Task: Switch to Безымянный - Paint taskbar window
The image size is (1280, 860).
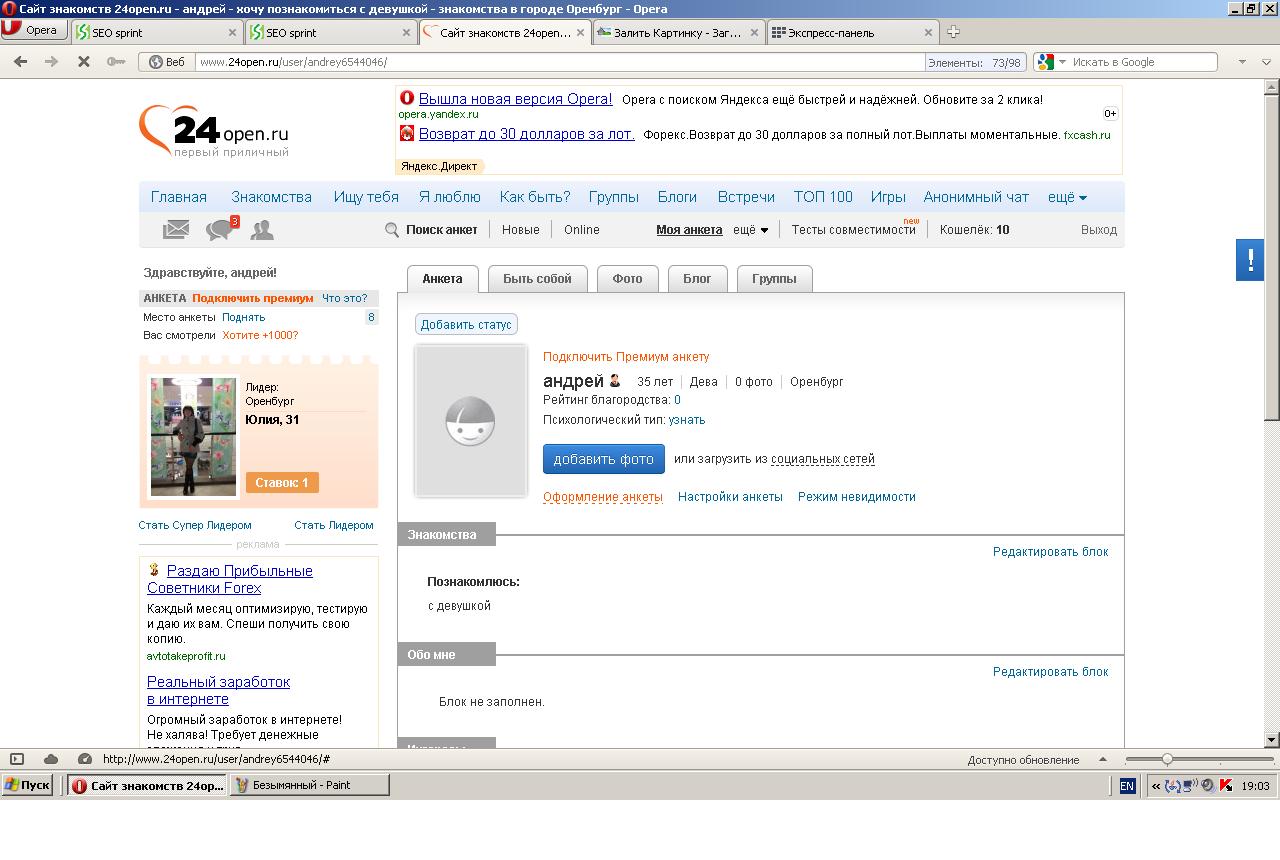Action: tap(310, 785)
